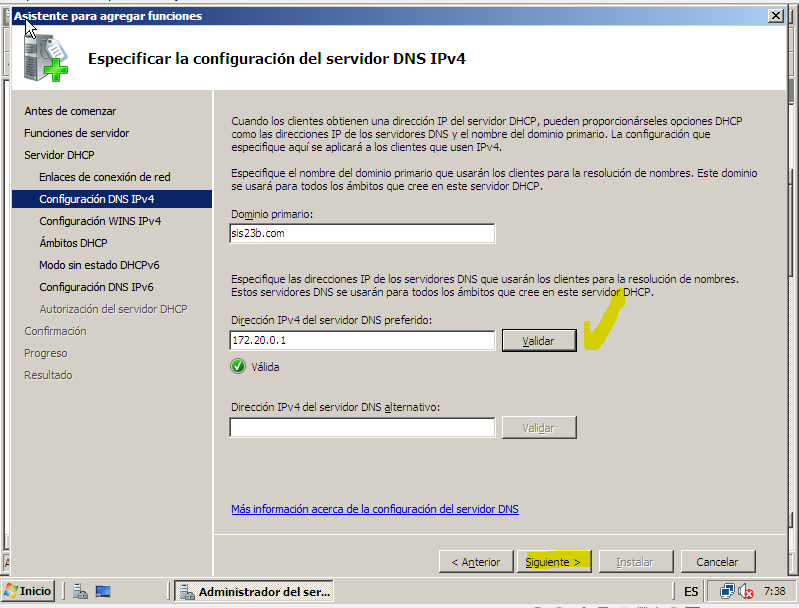Click the Validar button for alternate DNS
This screenshot has height=608, width=799.
(539, 428)
